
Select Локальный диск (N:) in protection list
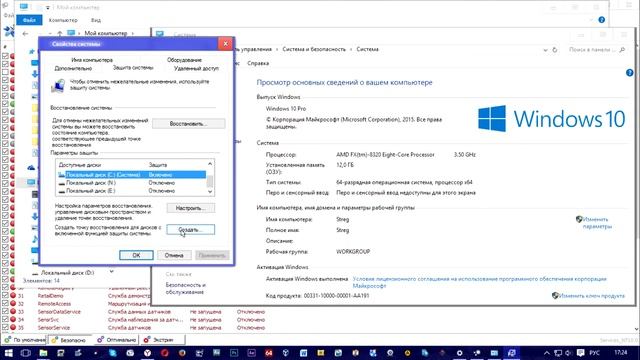coord(131,183)
